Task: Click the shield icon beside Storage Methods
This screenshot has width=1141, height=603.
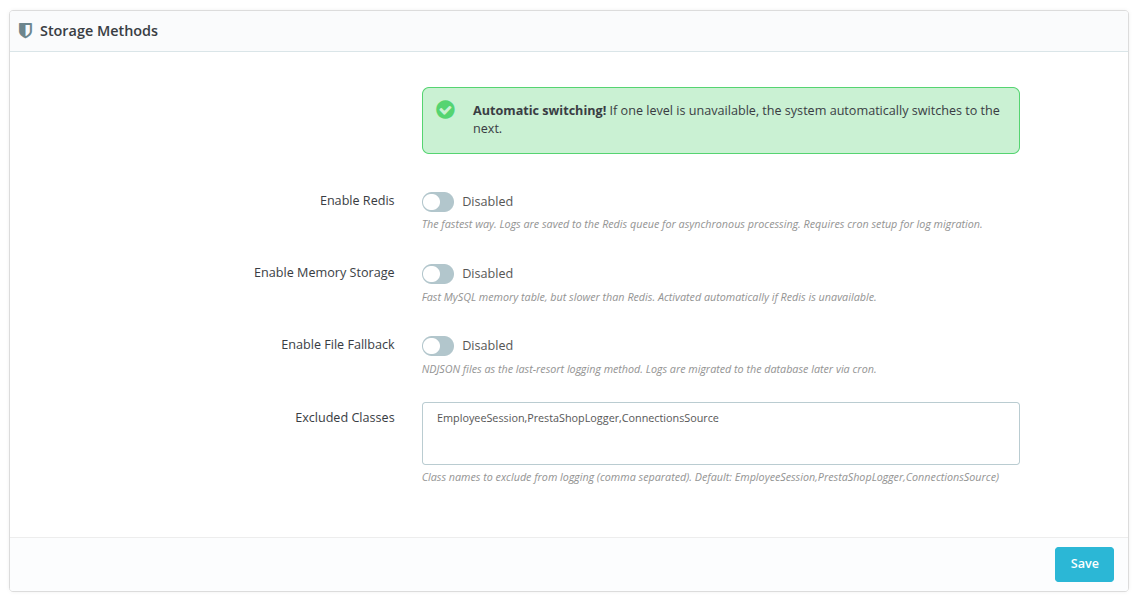Action: point(25,31)
